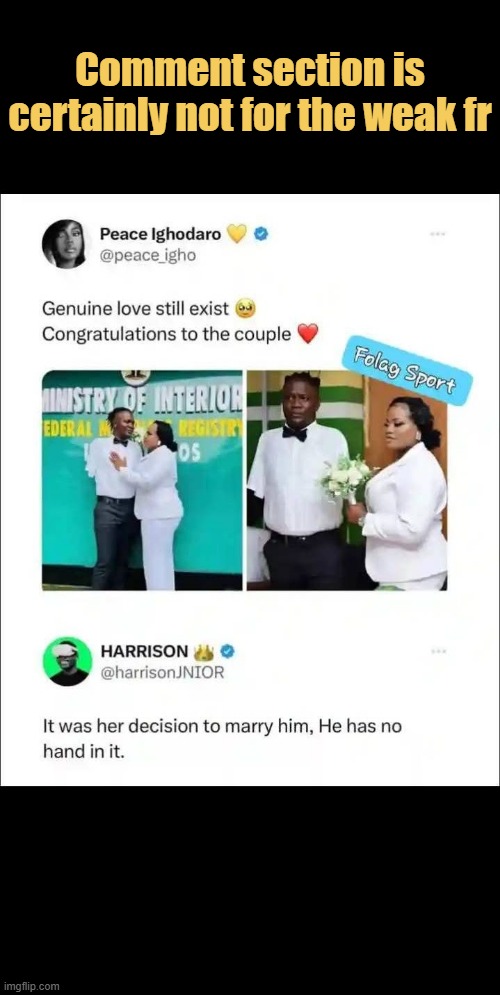
Task: Click the red heart emoji after 'couple'
Action: (308, 333)
